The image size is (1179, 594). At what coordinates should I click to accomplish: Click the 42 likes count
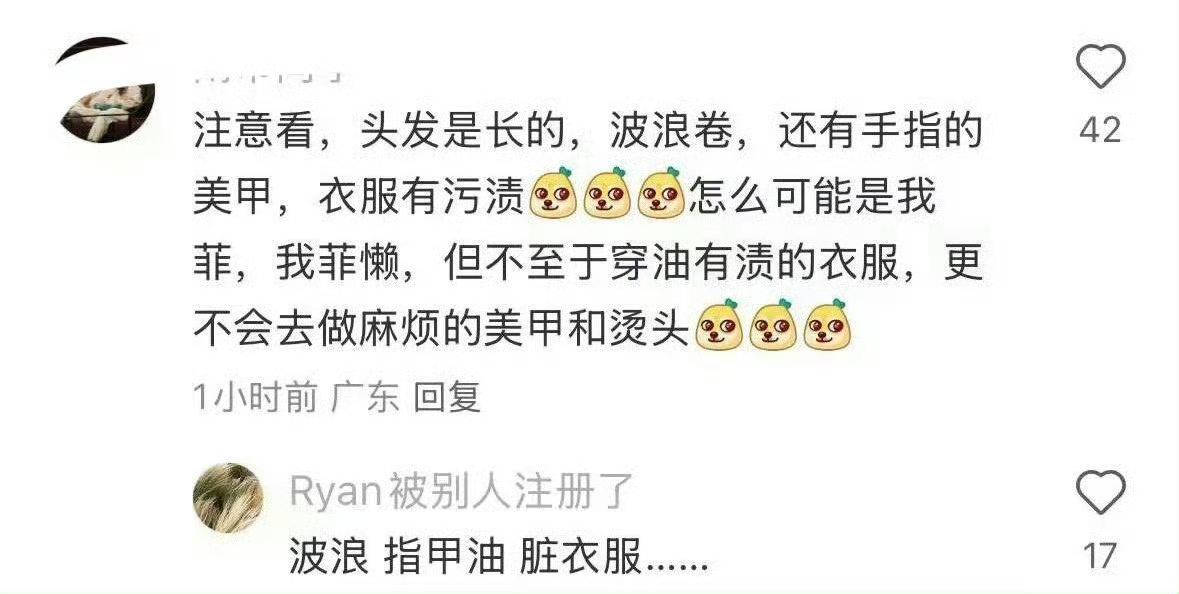pos(1100,130)
